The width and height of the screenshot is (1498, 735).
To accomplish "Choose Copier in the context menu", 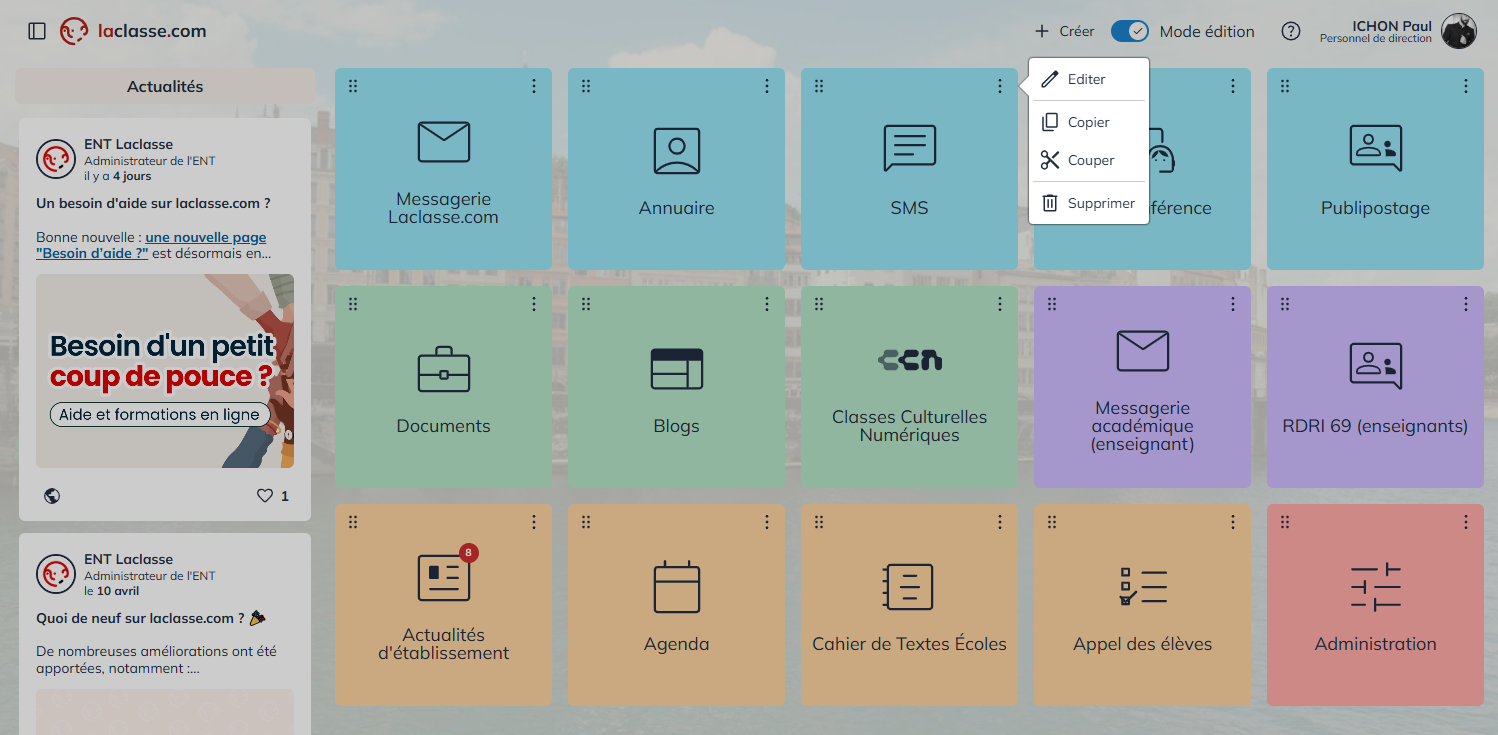I will (1089, 122).
